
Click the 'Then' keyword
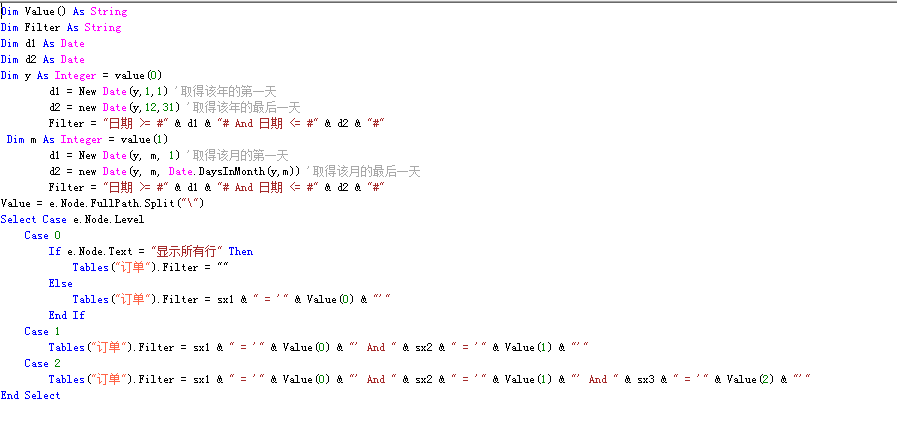click(x=241, y=252)
